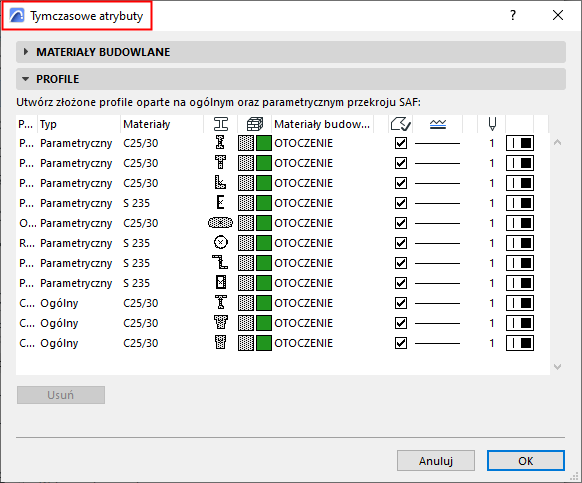
Task: Select the C-channel profile icon in S 235 row
Action: point(220,203)
